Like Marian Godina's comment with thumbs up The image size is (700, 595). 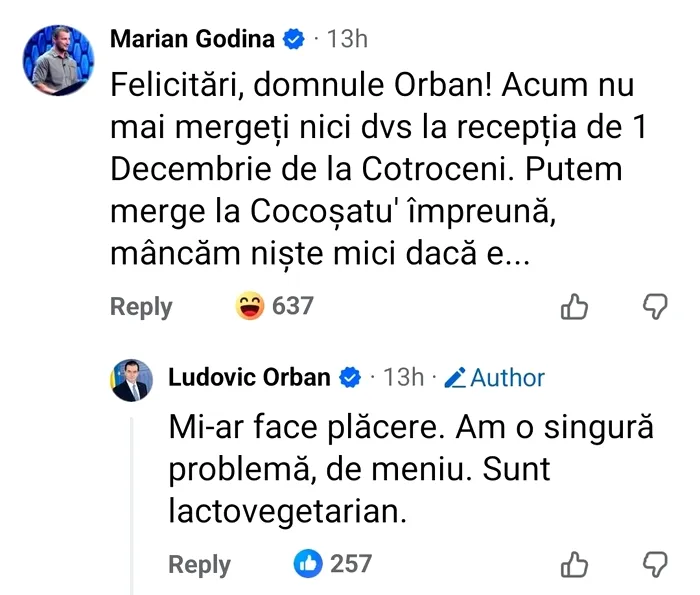coord(574,307)
